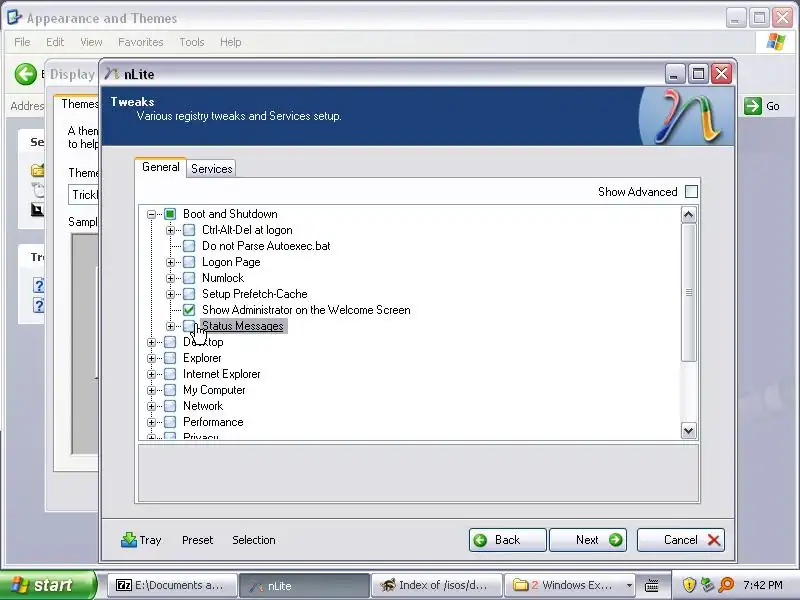This screenshot has height=600, width=800.
Task: Check the Ctrl-Alt-Del at logon box
Action: (x=189, y=230)
